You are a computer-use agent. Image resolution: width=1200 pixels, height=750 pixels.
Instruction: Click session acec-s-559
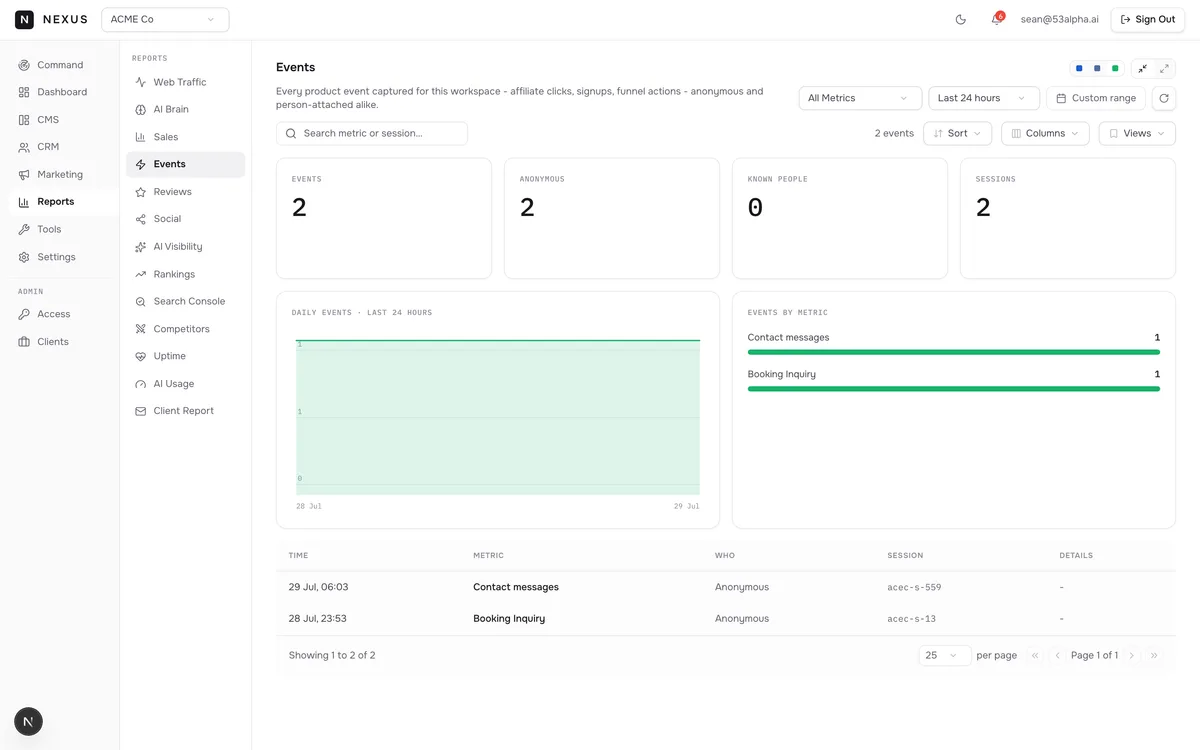914,588
